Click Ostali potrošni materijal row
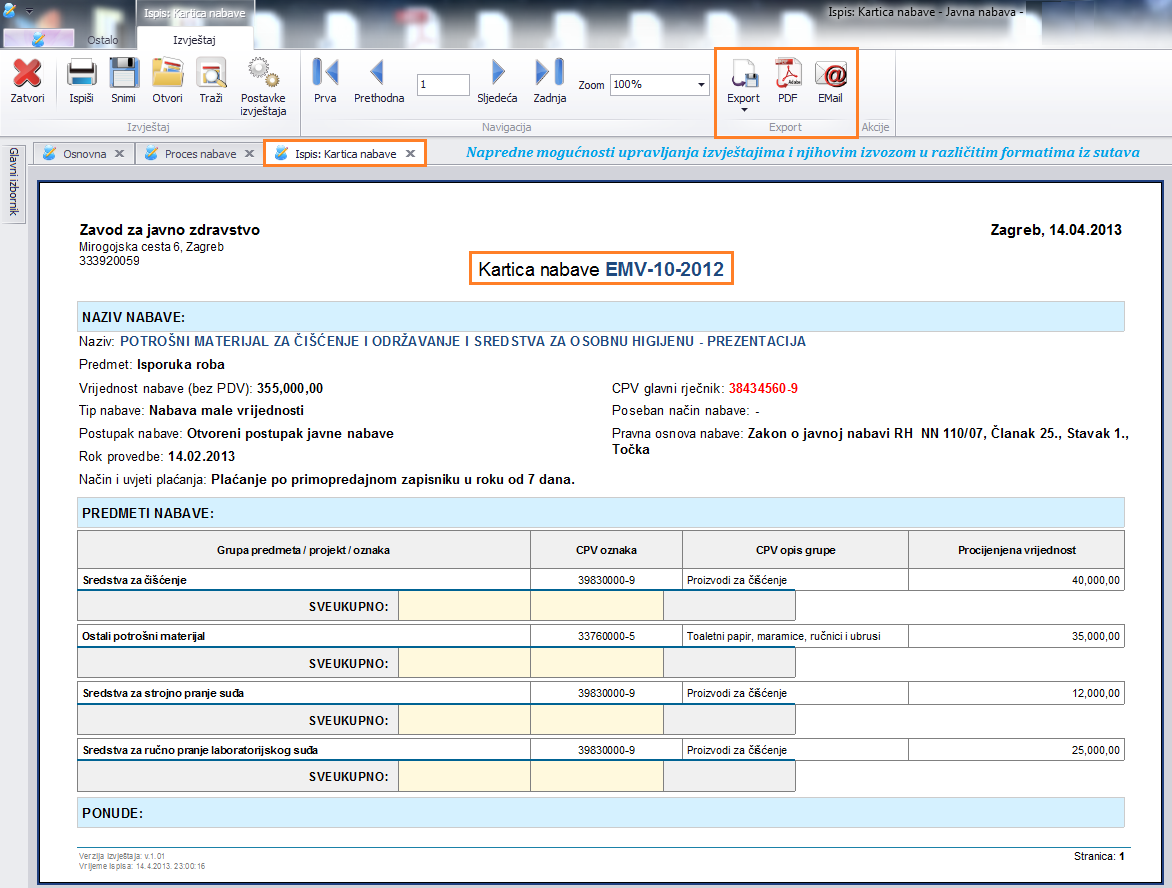1172x888 pixels. [601, 636]
